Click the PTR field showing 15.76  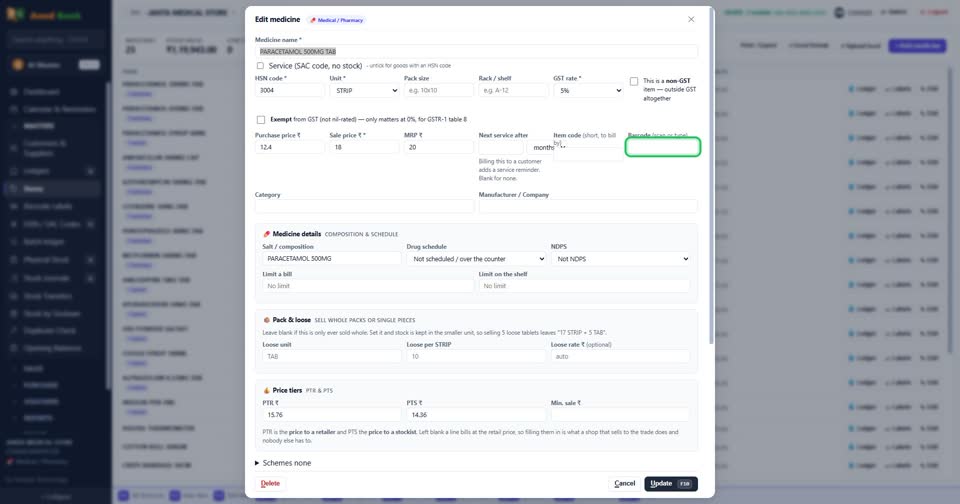pos(332,415)
